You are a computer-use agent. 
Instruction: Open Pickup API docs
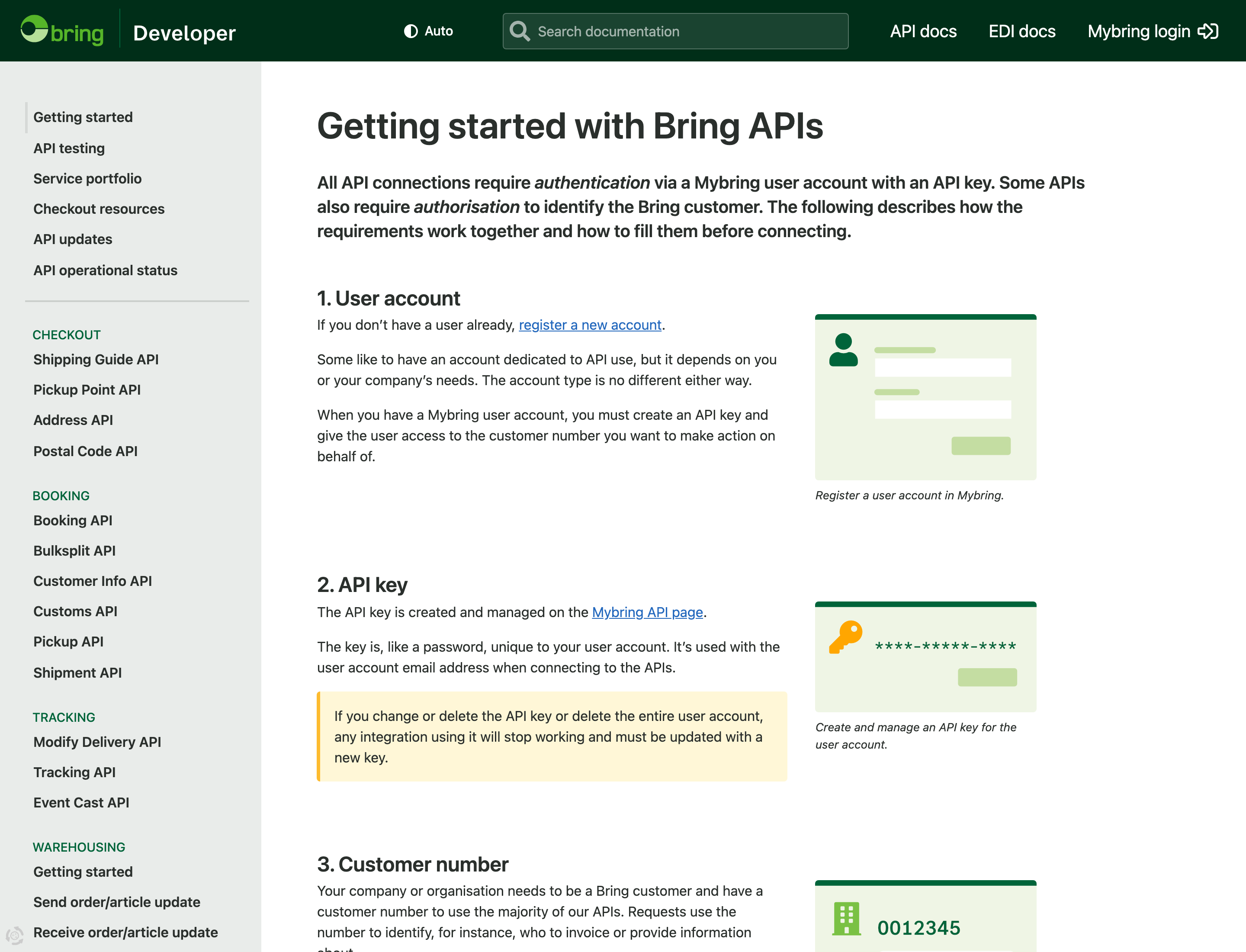68,641
